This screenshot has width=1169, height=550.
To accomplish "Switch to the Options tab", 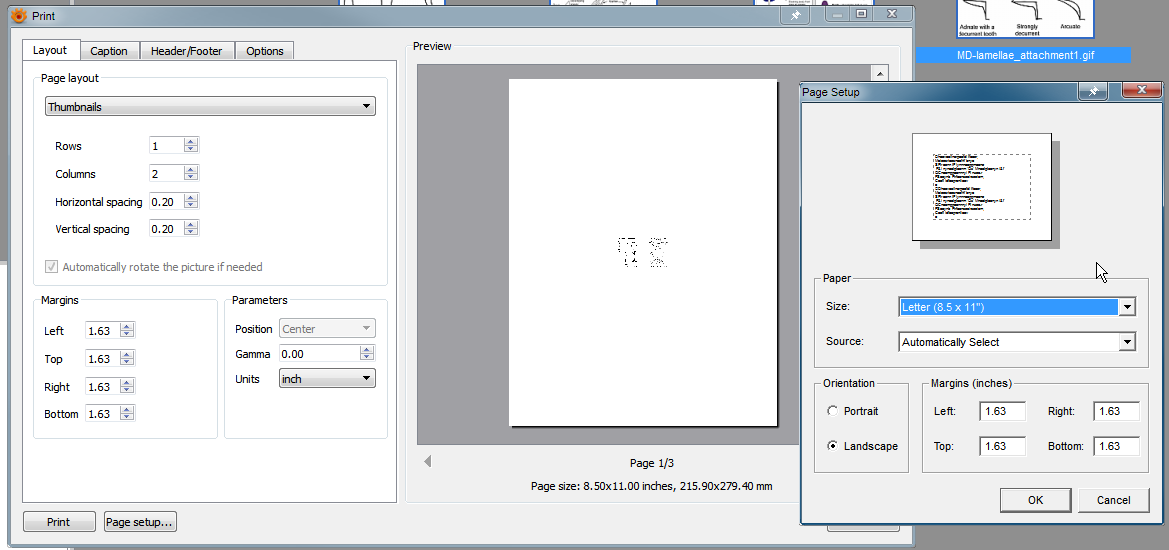I will click(265, 51).
